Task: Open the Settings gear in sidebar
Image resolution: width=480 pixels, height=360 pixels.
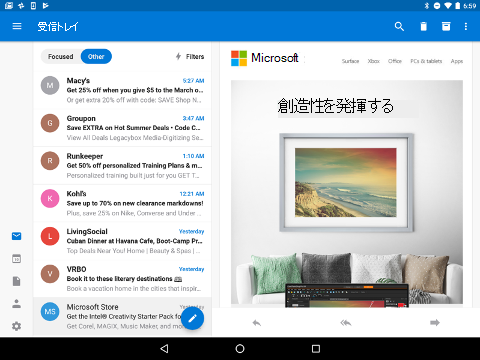Action: [17, 326]
